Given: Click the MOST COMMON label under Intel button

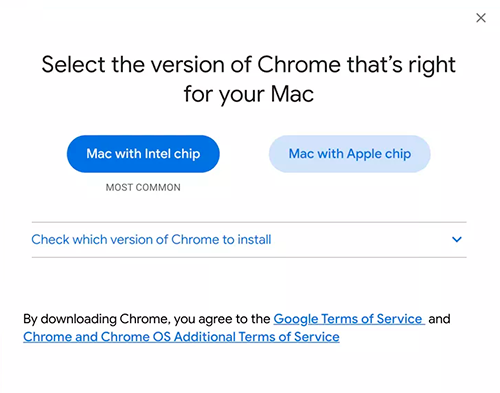Looking at the screenshot, I should 143,188.
